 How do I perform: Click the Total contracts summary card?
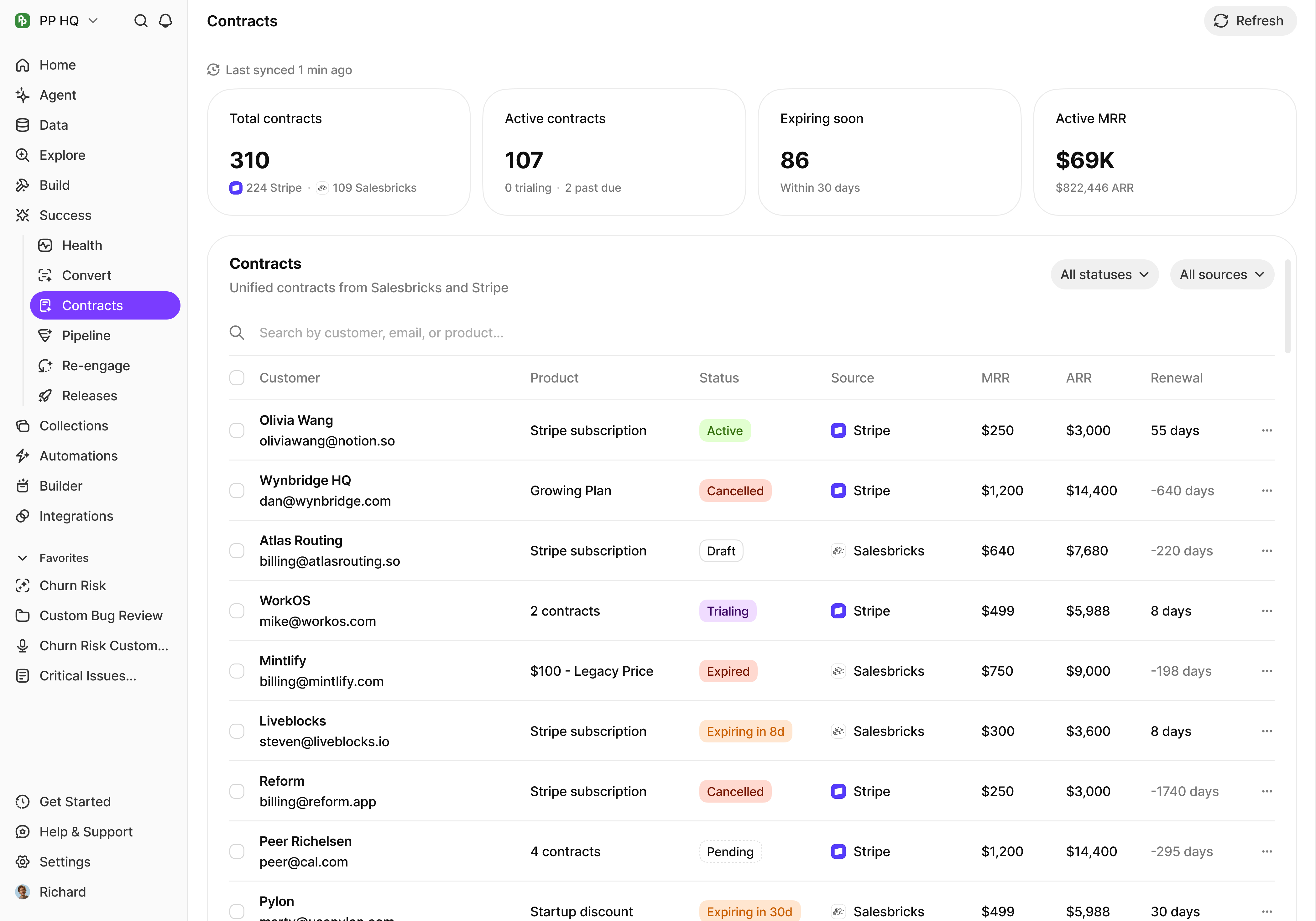339,153
